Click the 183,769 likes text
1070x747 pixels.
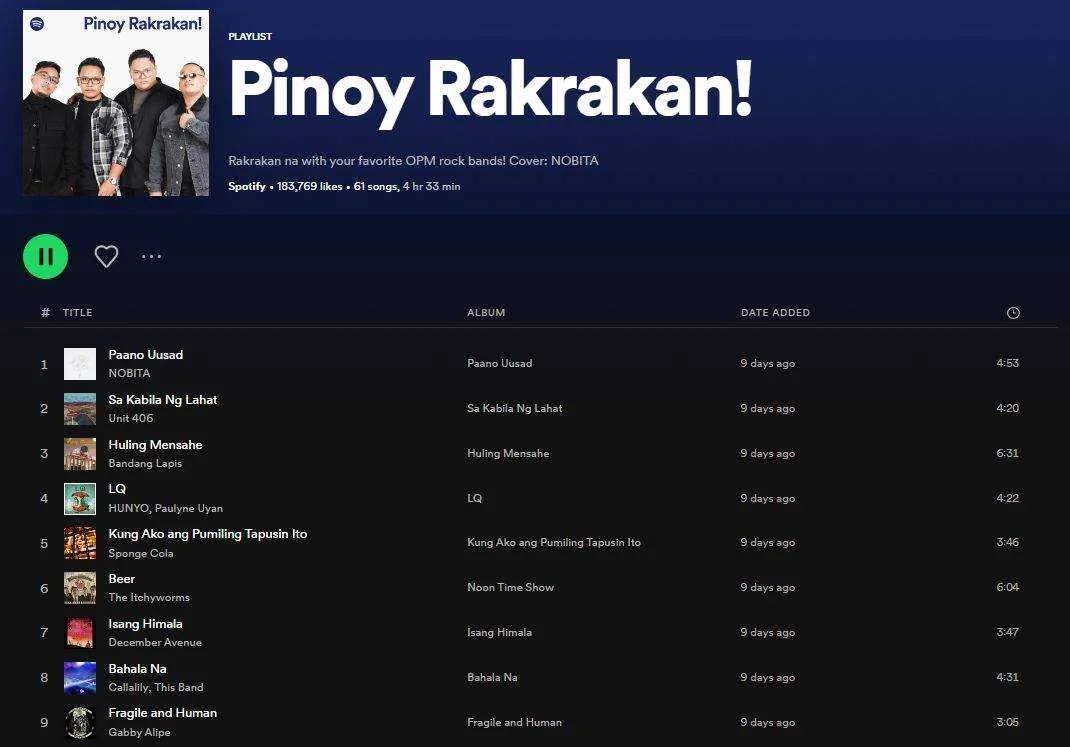pyautogui.click(x=310, y=186)
